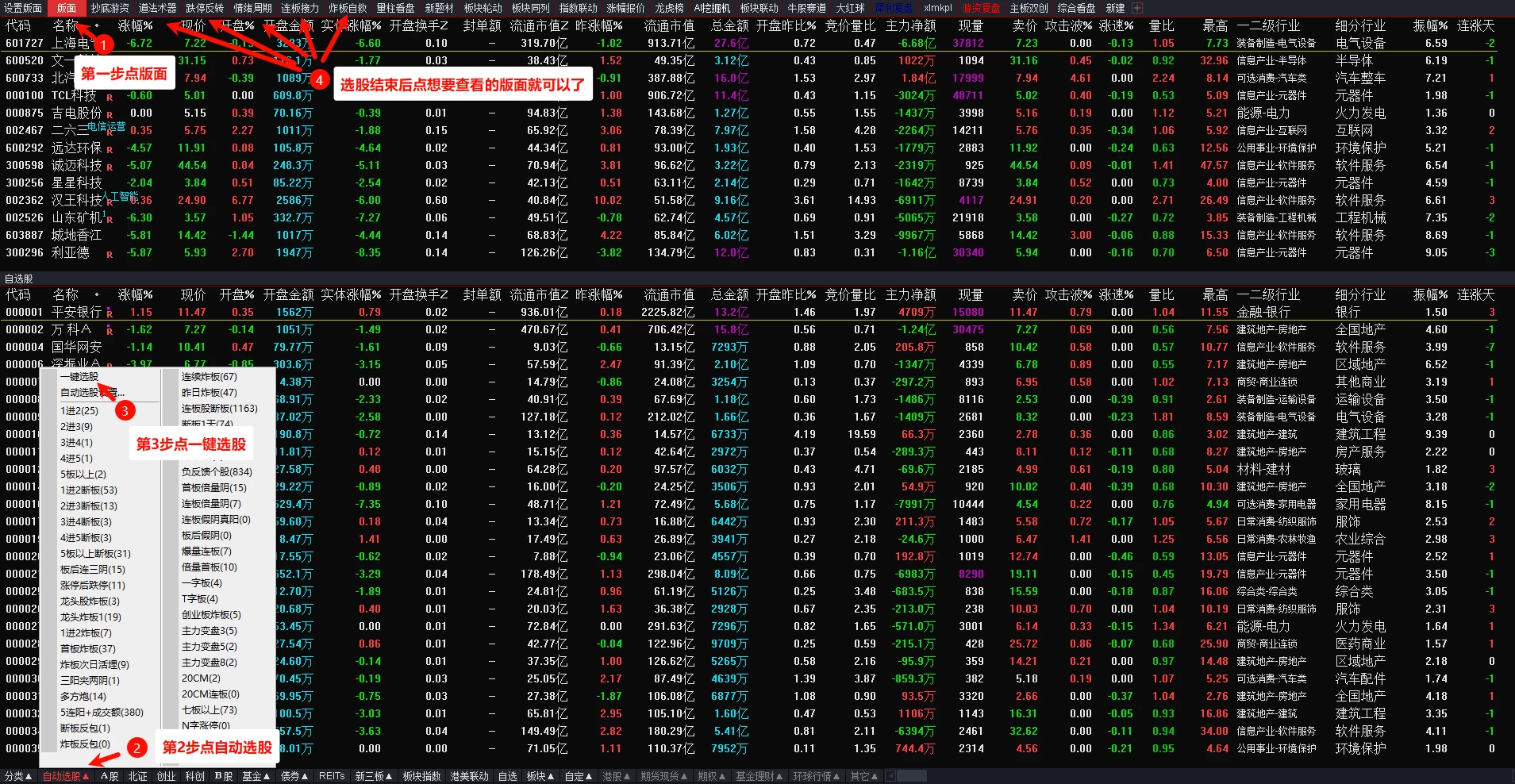Open the 新三板 dropdown
This screenshot has height=784, width=1515.
[x=373, y=776]
